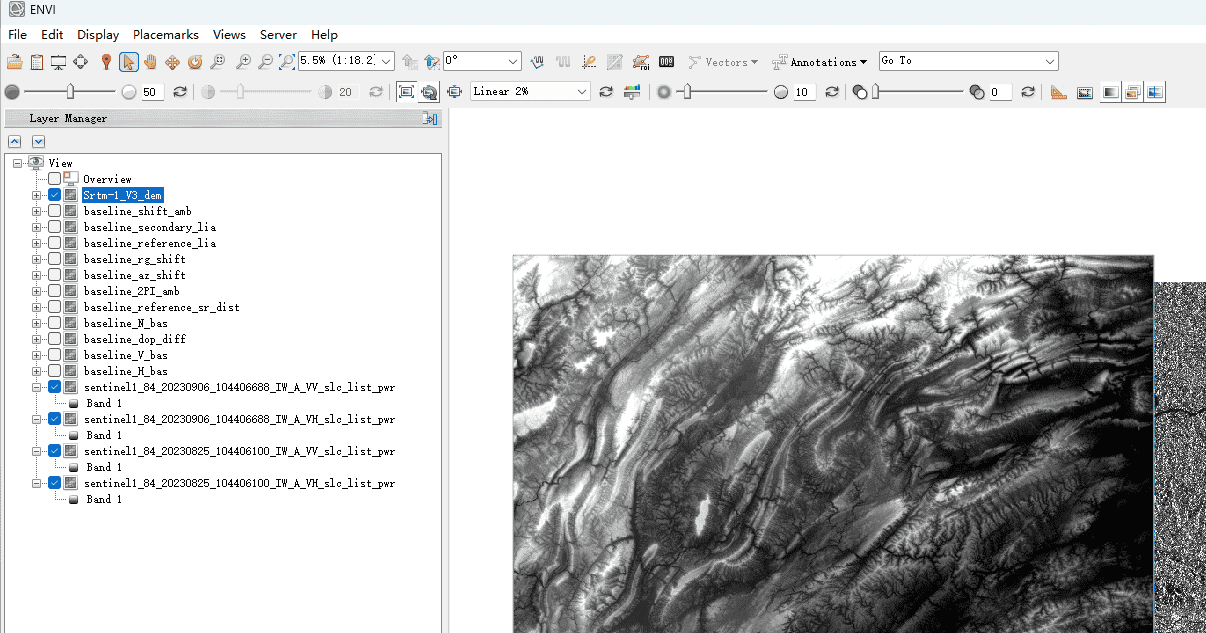Uncheck the Srtm-1_V3_dem layer checkbox
Screen dimensions: 1206x633
tap(55, 195)
